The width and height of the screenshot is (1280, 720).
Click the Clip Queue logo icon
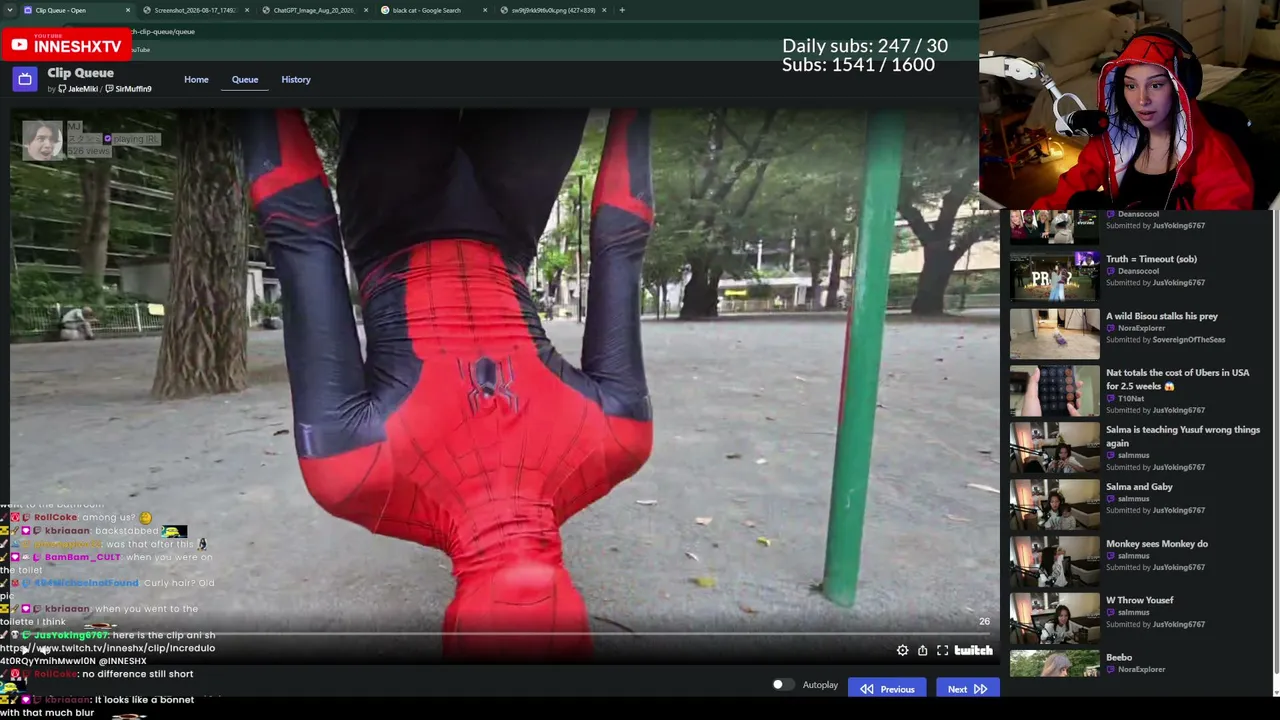point(25,79)
